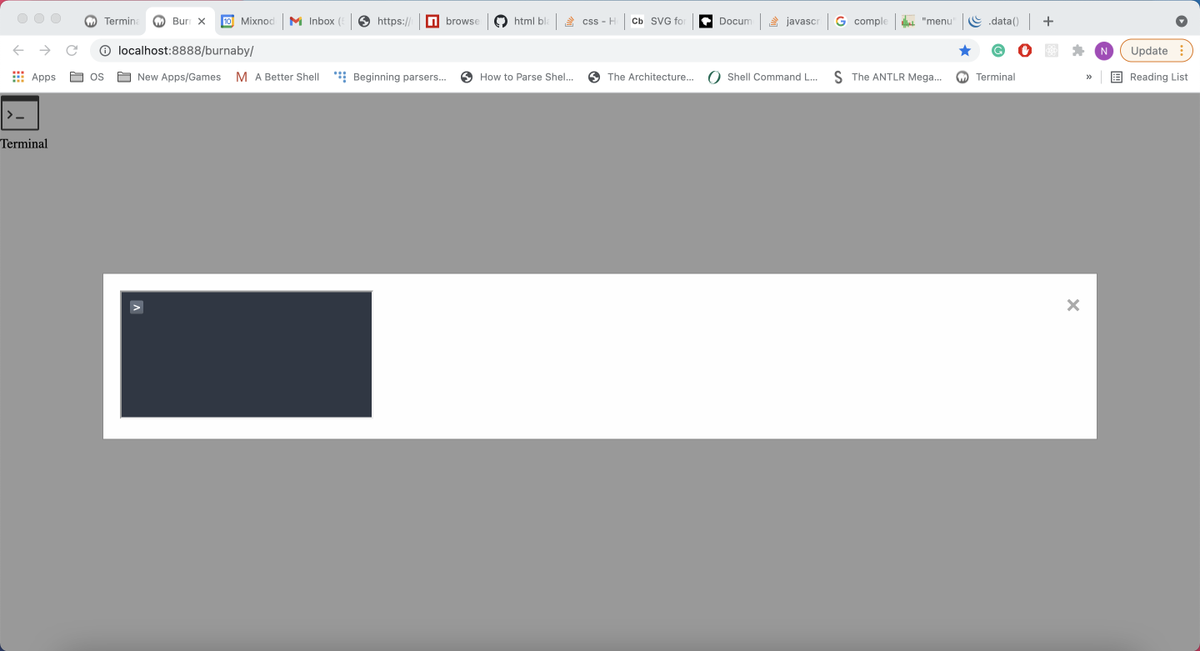1200x651 pixels.
Task: Close the modal with the X icon
Action: coord(1073,305)
